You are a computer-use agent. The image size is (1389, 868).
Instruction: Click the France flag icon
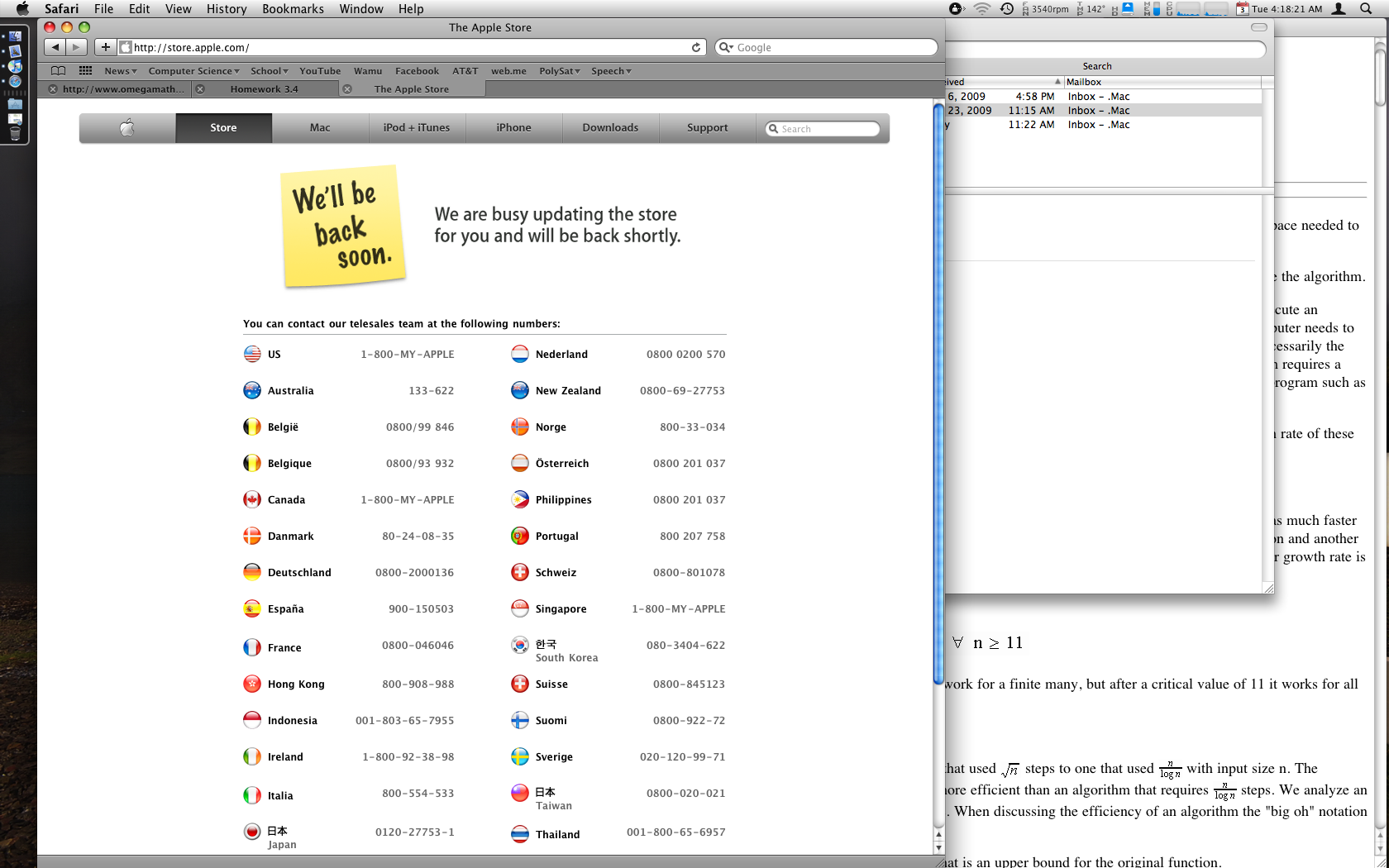point(252,647)
